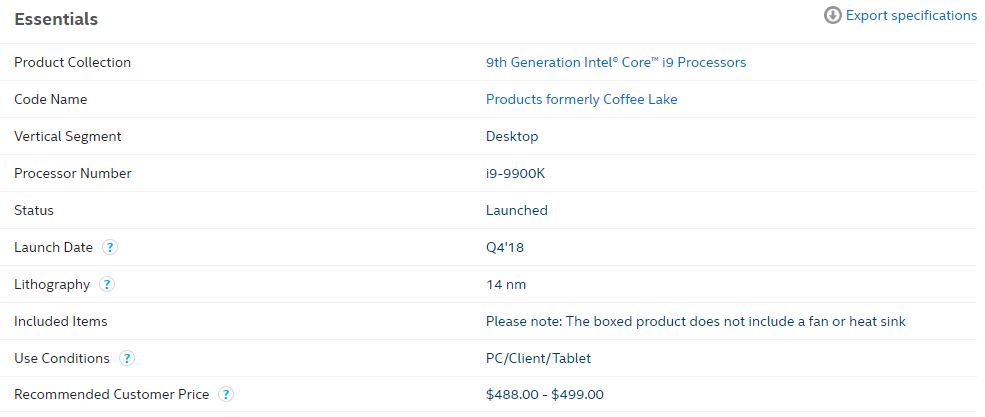Click the Q4'18 launch date value

[505, 247]
